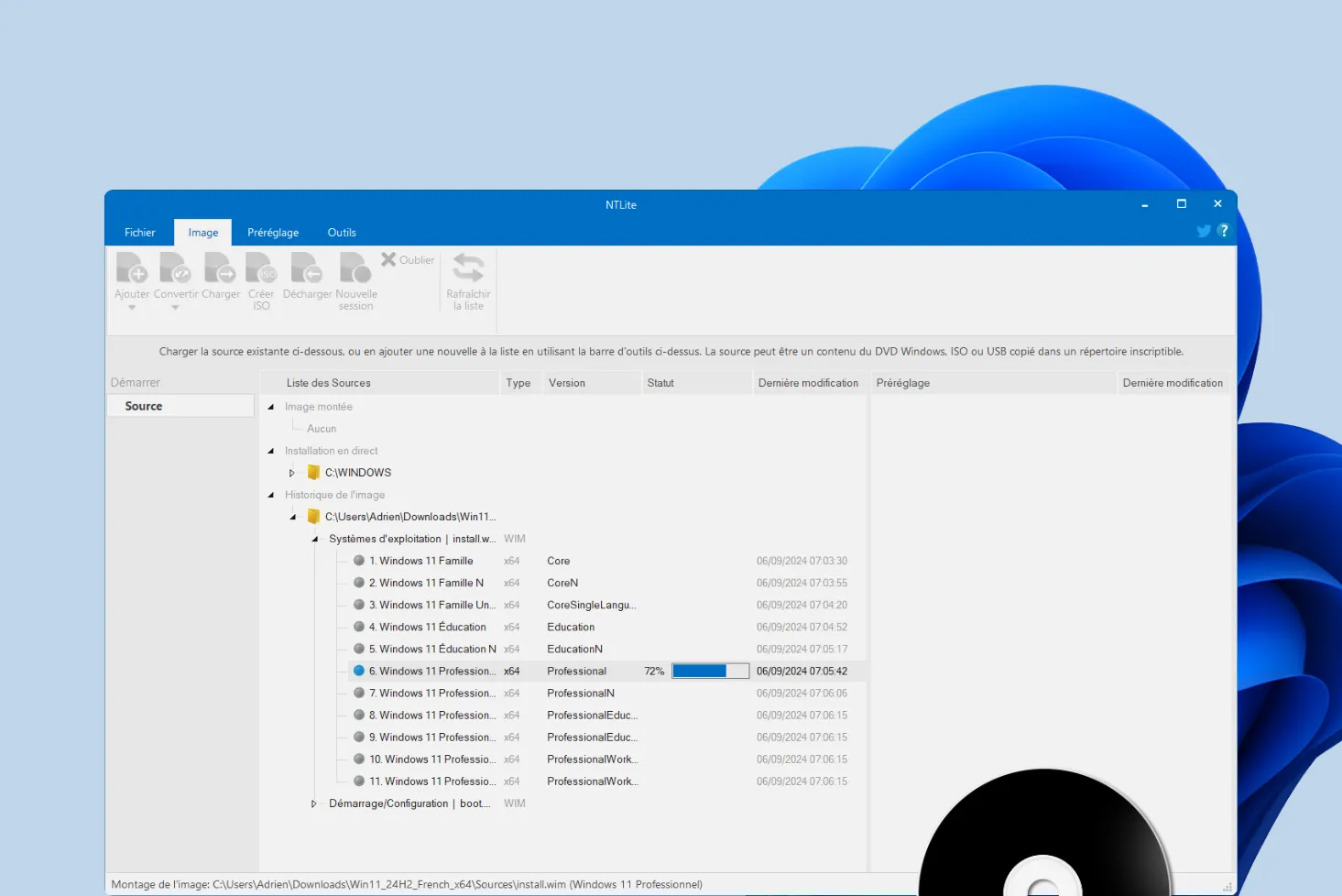The image size is (1342, 896).
Task: Open the help question mark icon
Action: pyautogui.click(x=1223, y=231)
